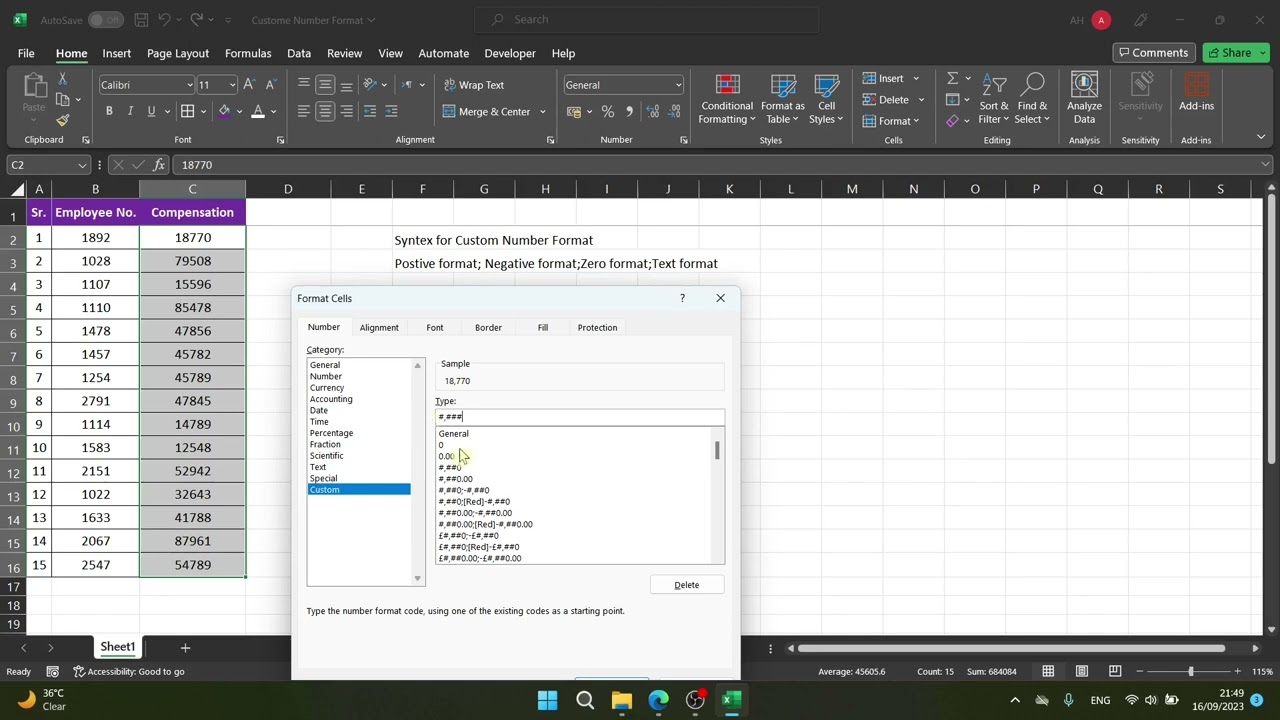Click the Format Painter brush icon
Screen dimensions: 1280x720
click(62, 120)
